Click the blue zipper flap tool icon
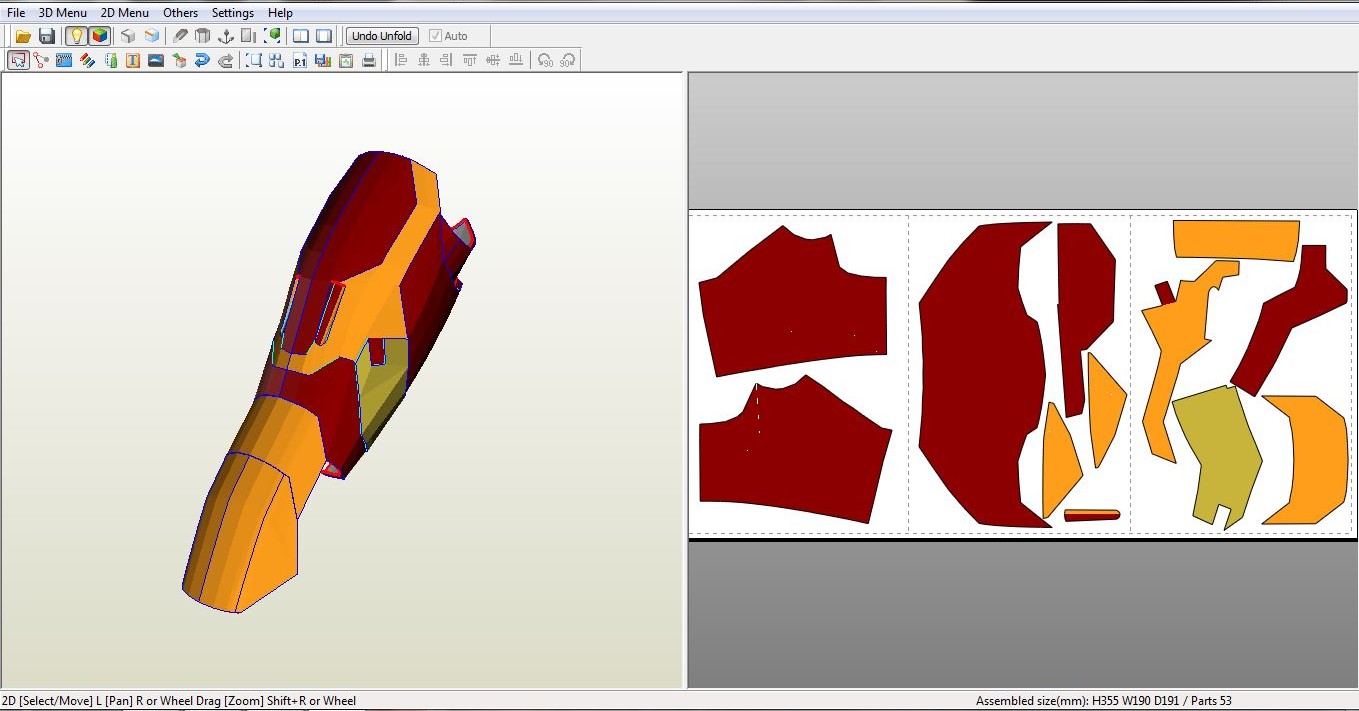 (x=64, y=60)
